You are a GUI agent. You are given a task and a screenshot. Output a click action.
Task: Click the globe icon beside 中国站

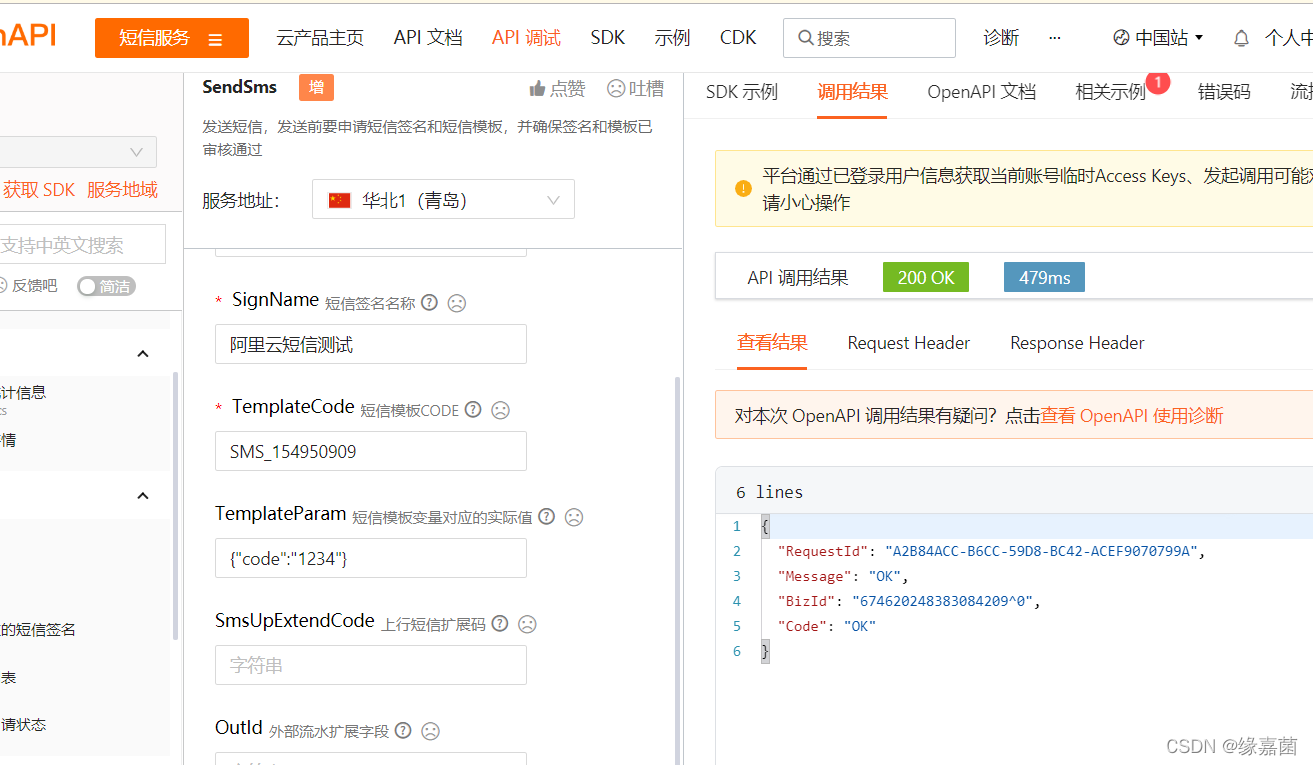(1121, 38)
